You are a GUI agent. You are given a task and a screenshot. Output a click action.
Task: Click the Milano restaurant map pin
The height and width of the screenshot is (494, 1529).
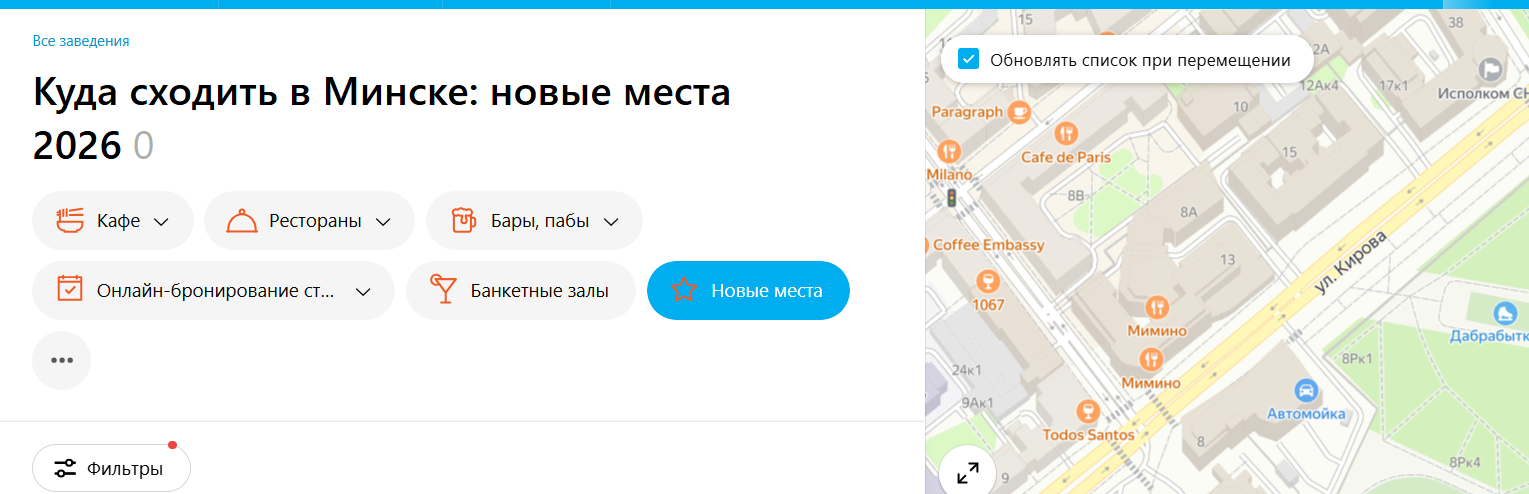click(949, 151)
